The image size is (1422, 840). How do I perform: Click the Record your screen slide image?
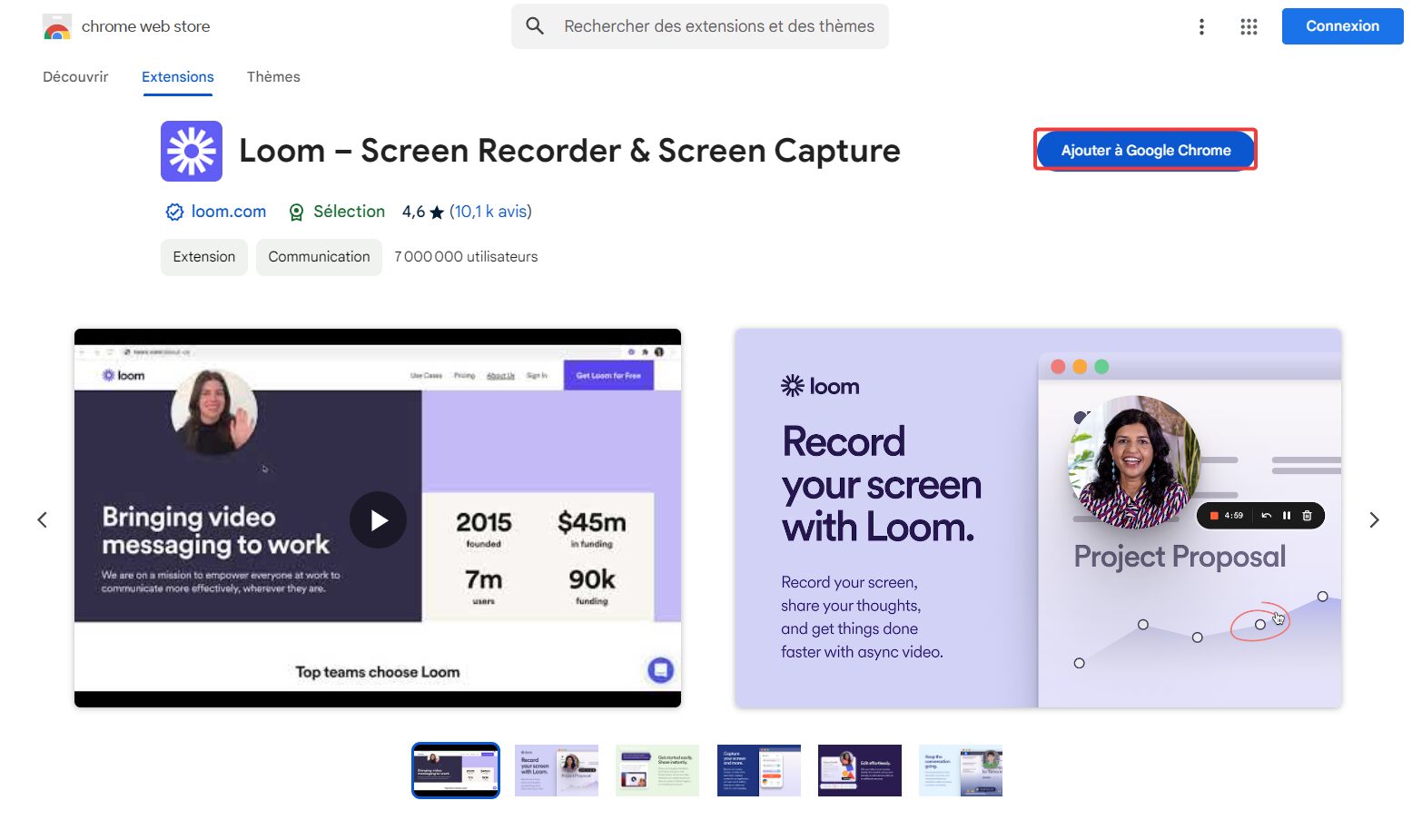1038,518
